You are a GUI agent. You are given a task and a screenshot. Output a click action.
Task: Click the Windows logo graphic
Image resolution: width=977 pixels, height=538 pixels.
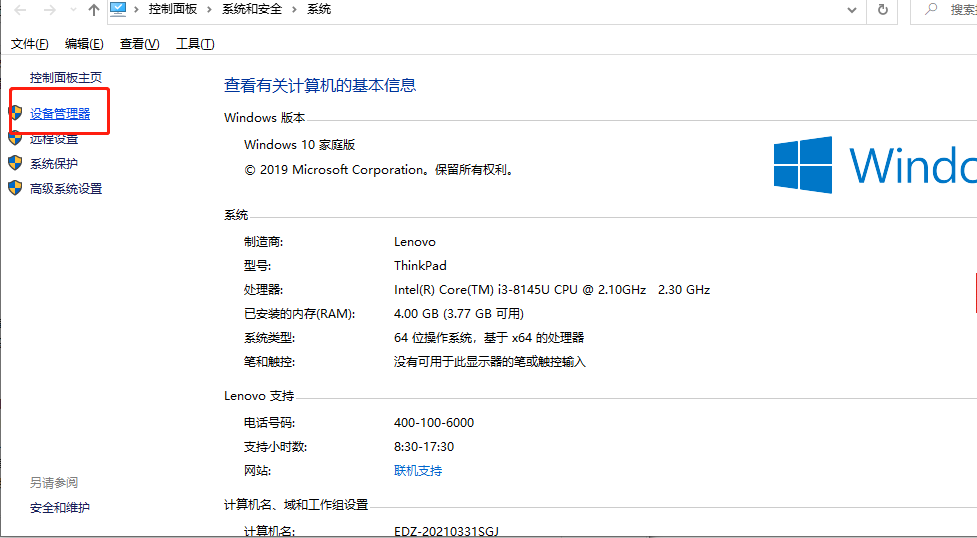(x=803, y=165)
